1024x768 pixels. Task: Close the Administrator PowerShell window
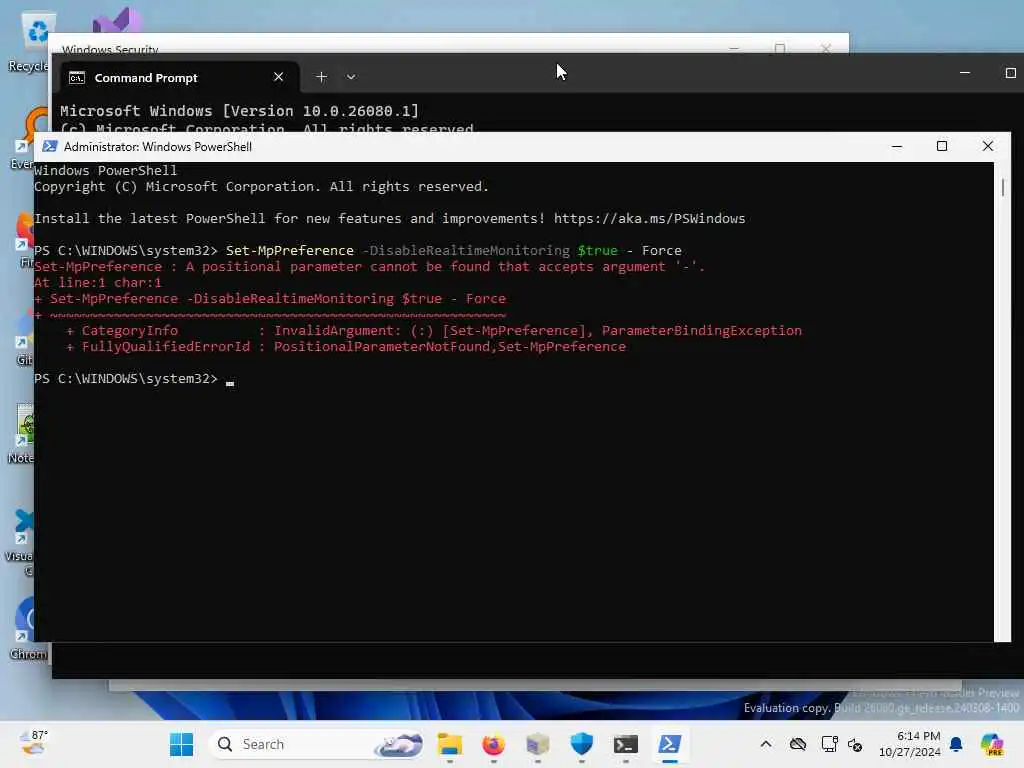987,146
